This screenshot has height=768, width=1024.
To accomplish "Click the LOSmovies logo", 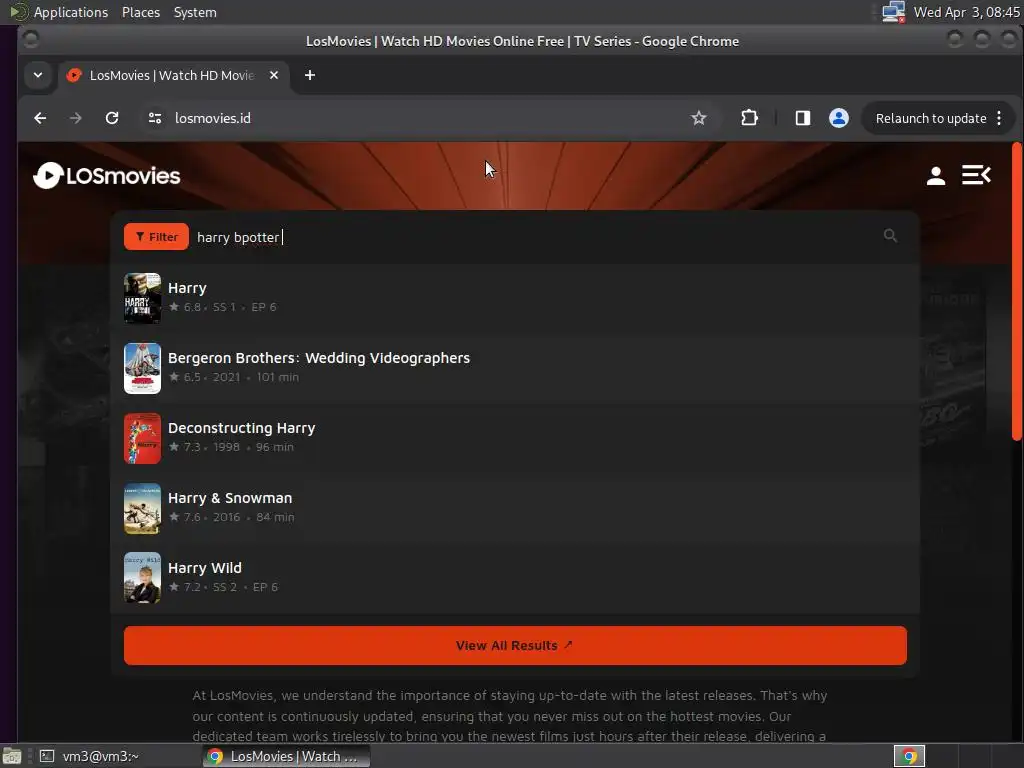I will [x=106, y=176].
